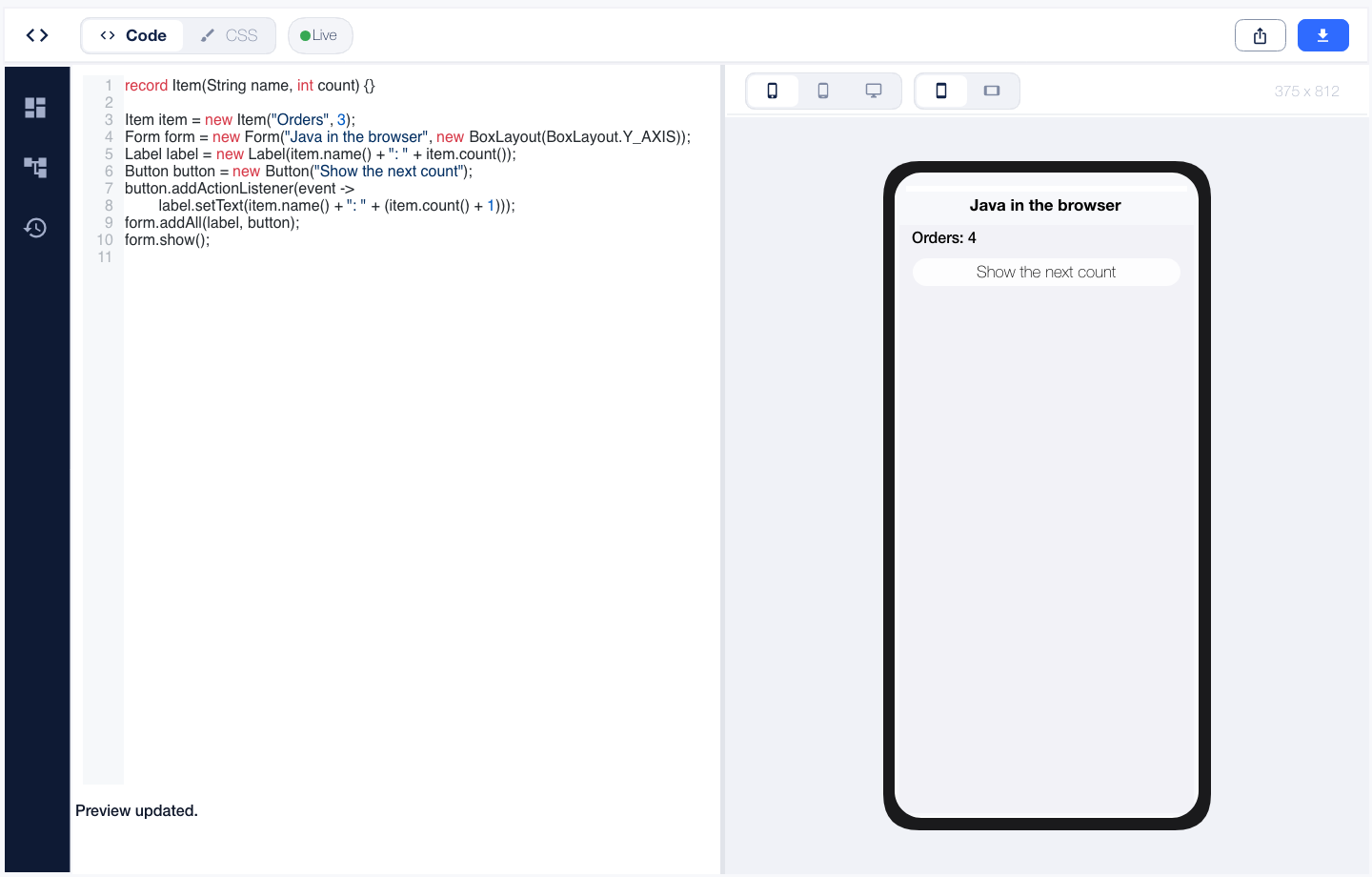The image size is (1372, 877).
Task: Click the blue download button
Action: coord(1322,35)
